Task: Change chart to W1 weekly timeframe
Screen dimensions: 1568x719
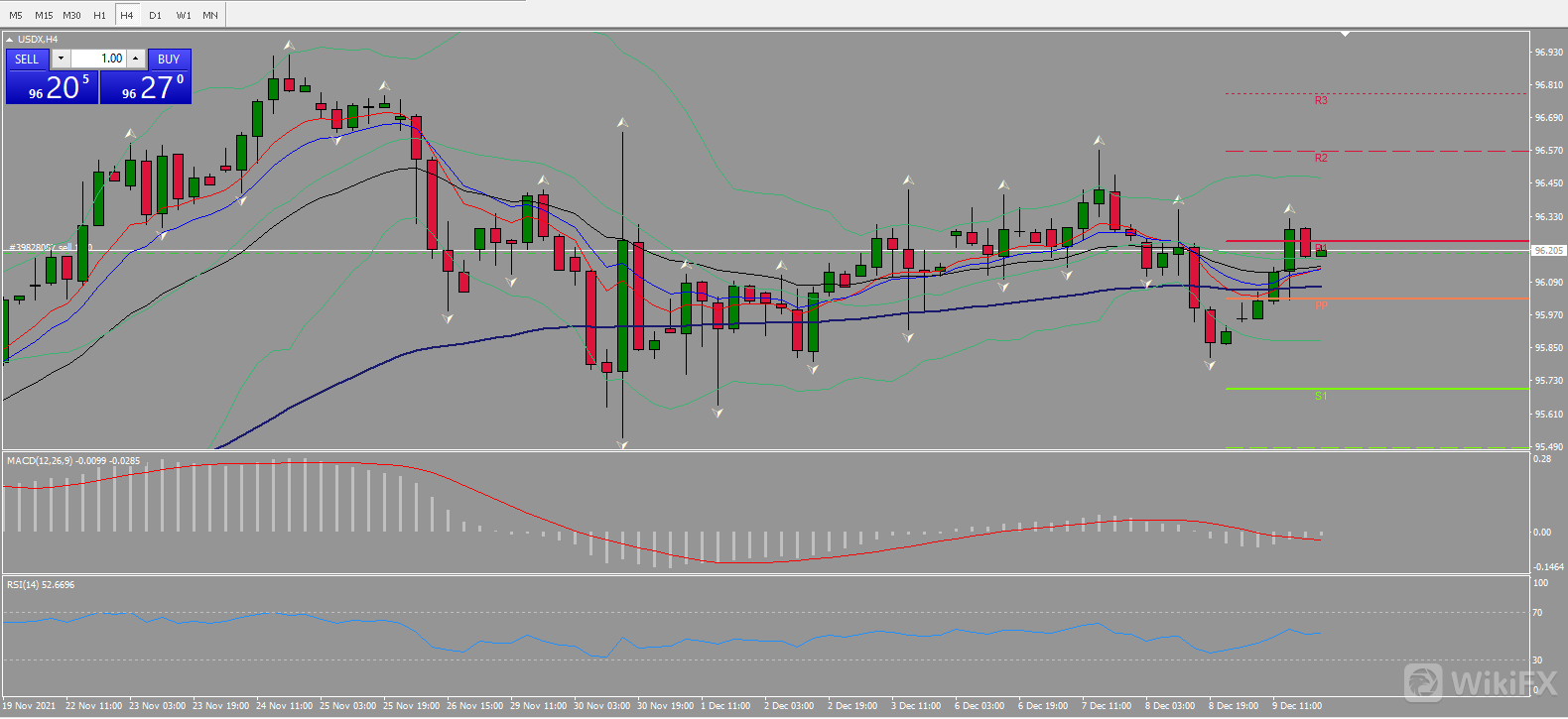Action: (184, 15)
